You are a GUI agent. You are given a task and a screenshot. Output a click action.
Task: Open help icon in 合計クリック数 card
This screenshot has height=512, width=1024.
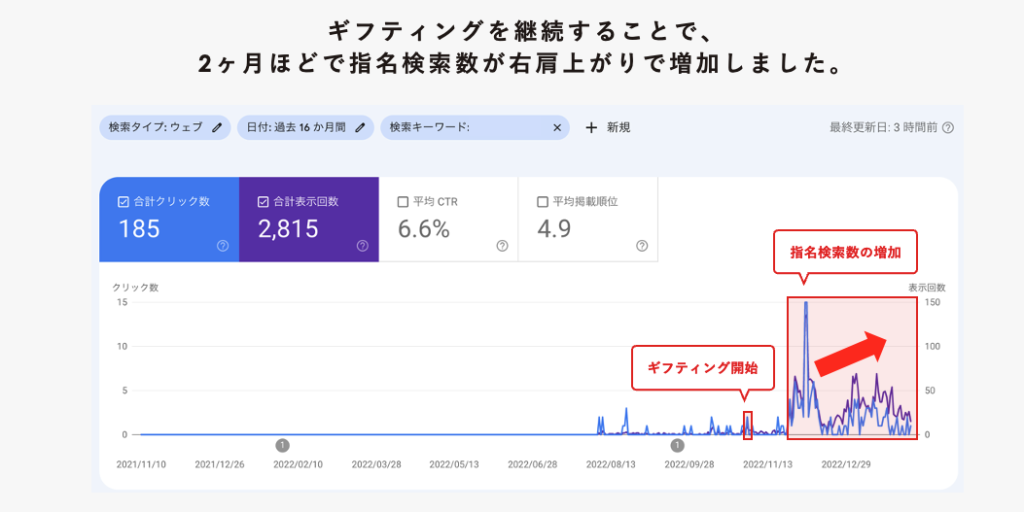222,246
